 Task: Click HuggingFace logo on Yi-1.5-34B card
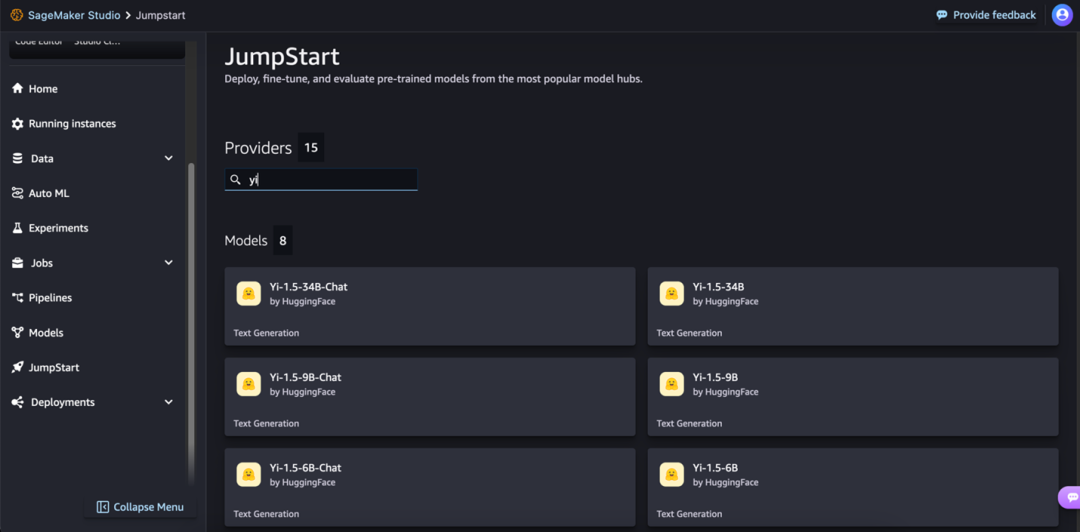pyautogui.click(x=672, y=293)
